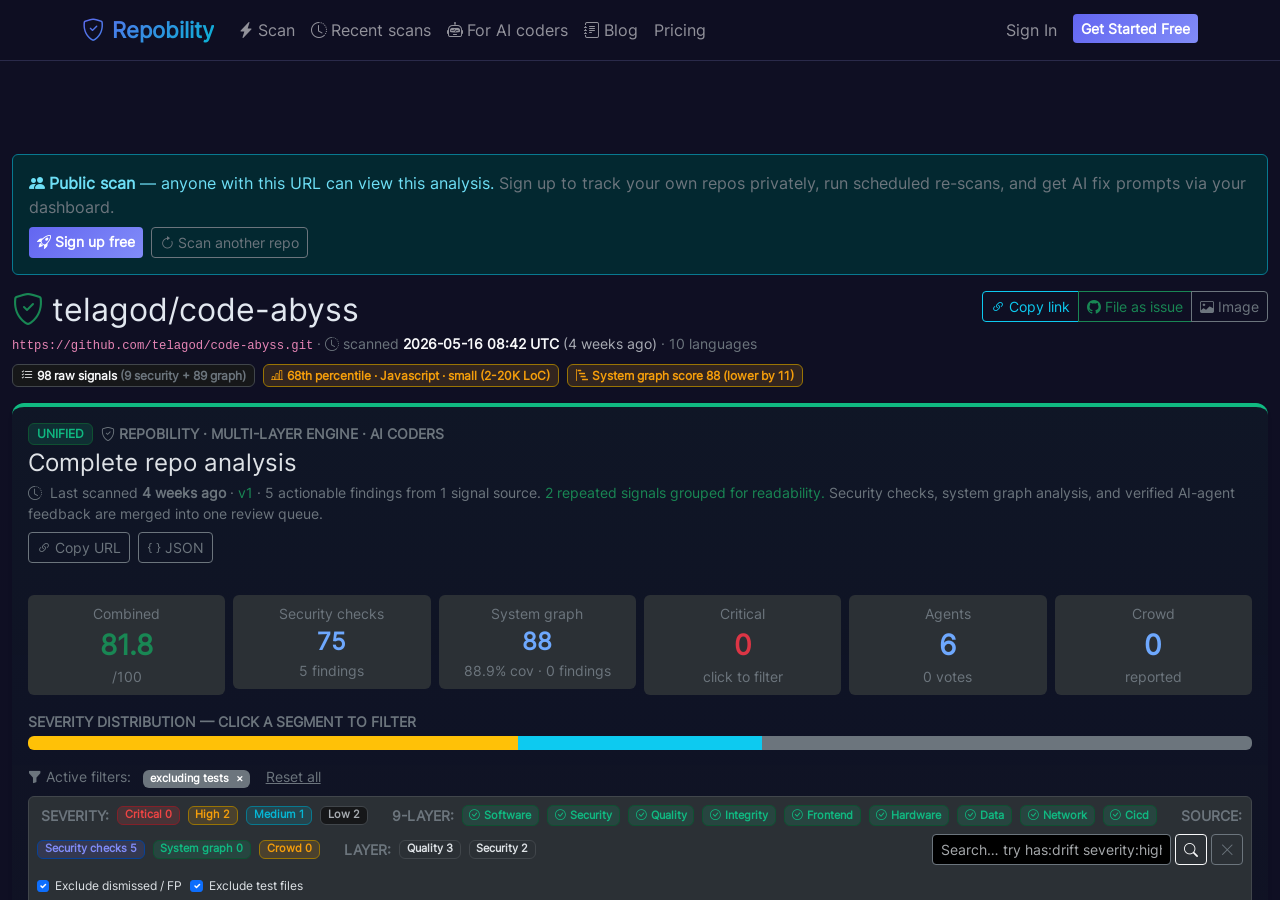
Task: Click the UNIFIED badge
Action: click(60, 434)
